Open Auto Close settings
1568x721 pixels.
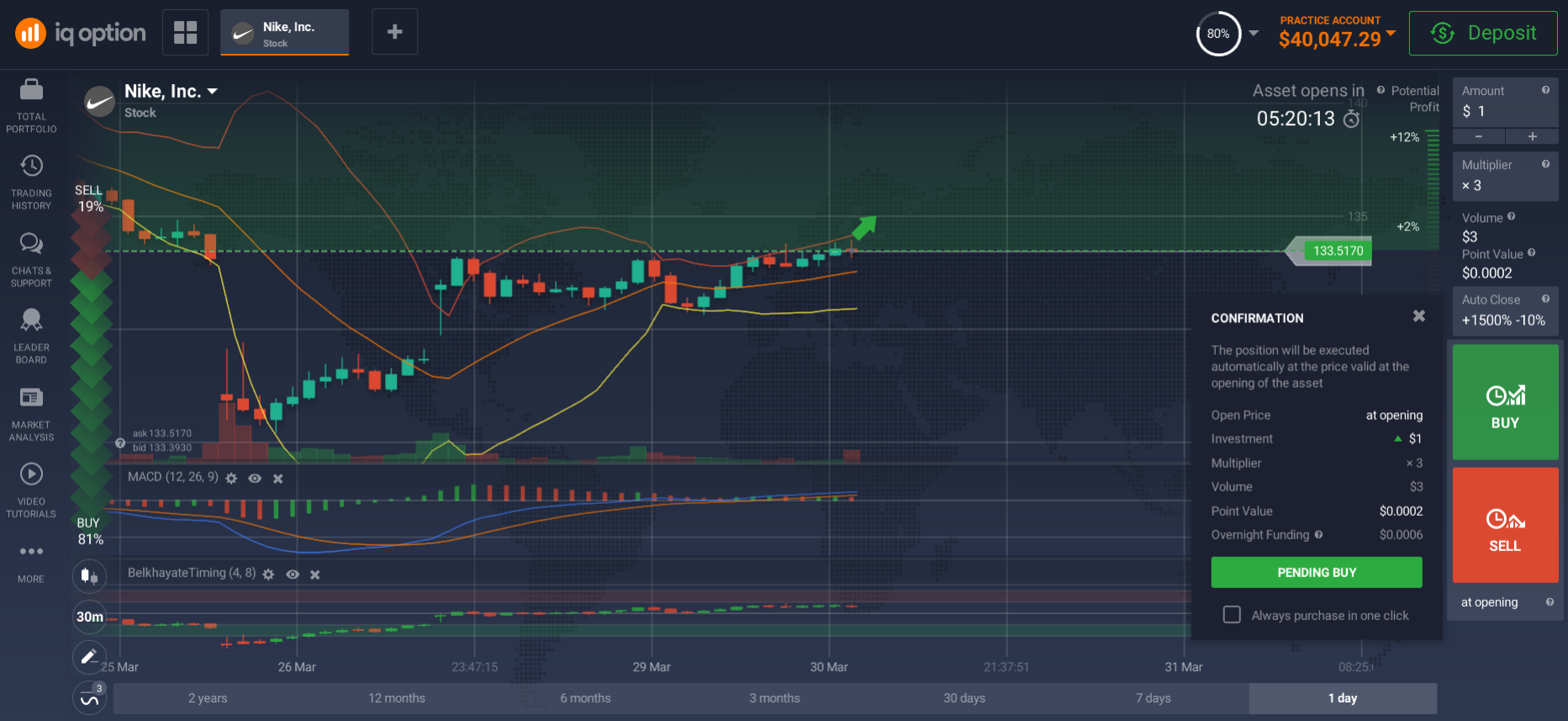pyautogui.click(x=1505, y=310)
